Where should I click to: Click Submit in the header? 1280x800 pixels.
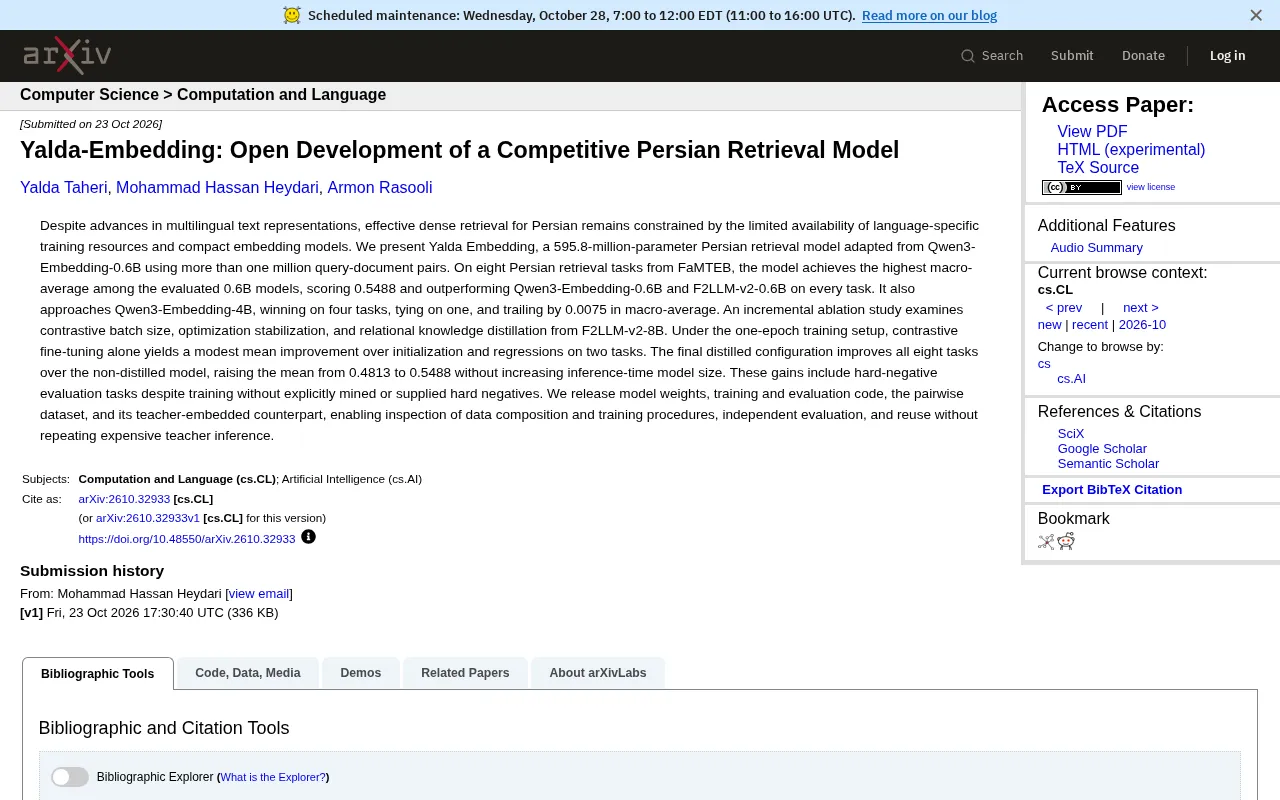tap(1072, 56)
